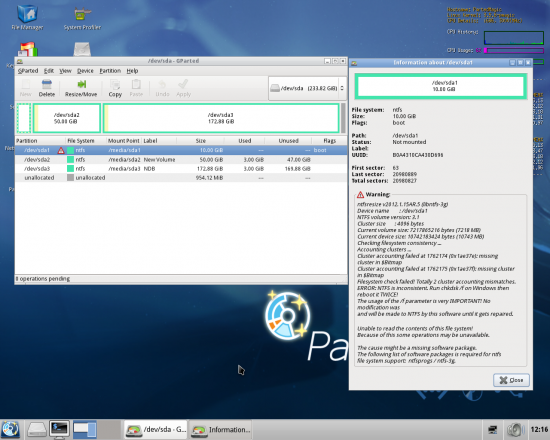Select the small sda1 block in disk graphic
Image resolution: width=550 pixels, height=440 pixels.
[24, 118]
